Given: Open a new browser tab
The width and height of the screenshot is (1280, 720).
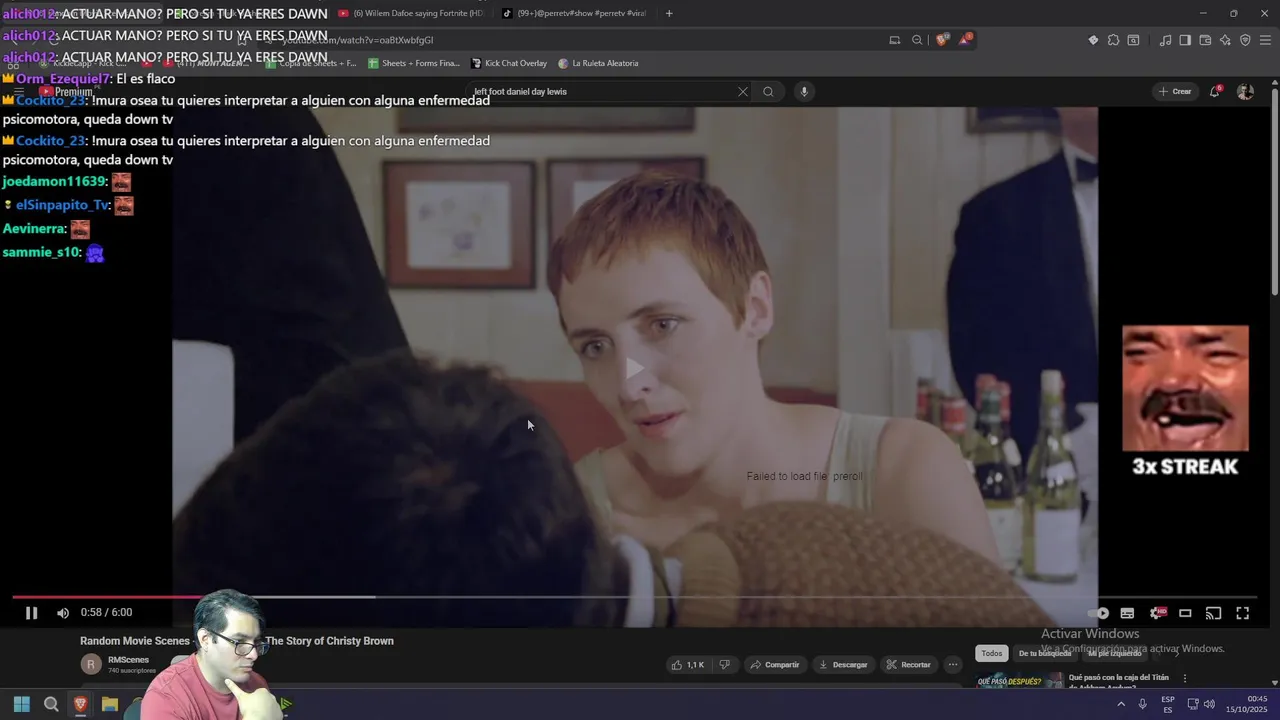Looking at the screenshot, I should (669, 13).
